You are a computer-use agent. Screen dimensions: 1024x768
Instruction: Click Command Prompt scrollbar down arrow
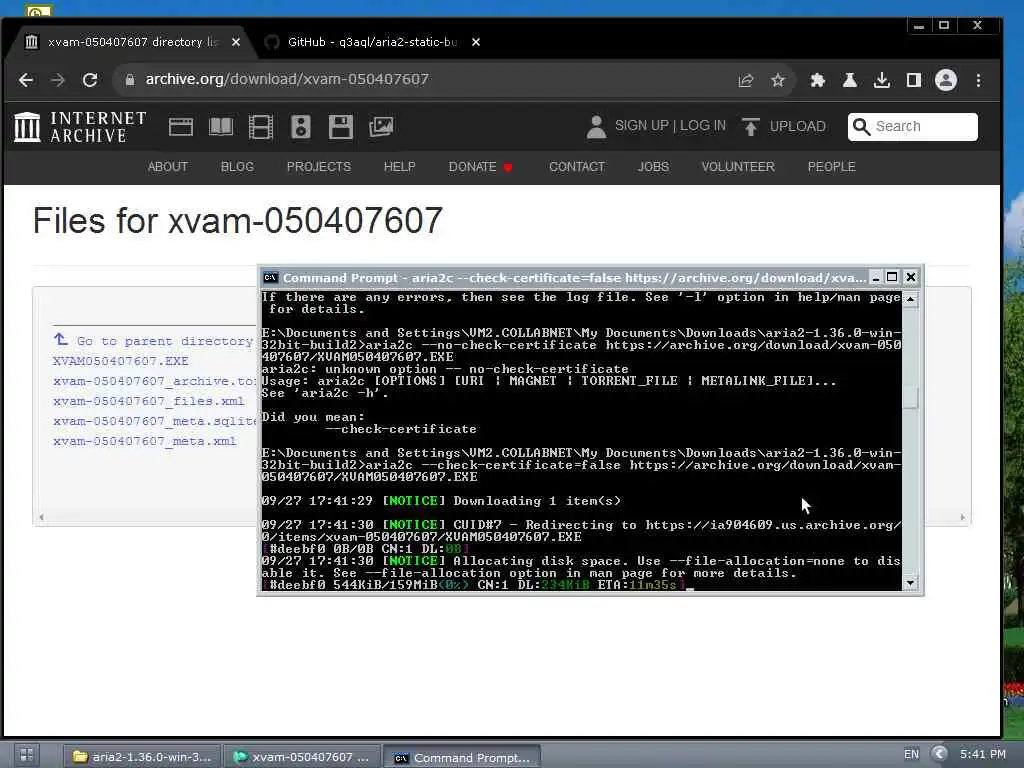pyautogui.click(x=910, y=583)
